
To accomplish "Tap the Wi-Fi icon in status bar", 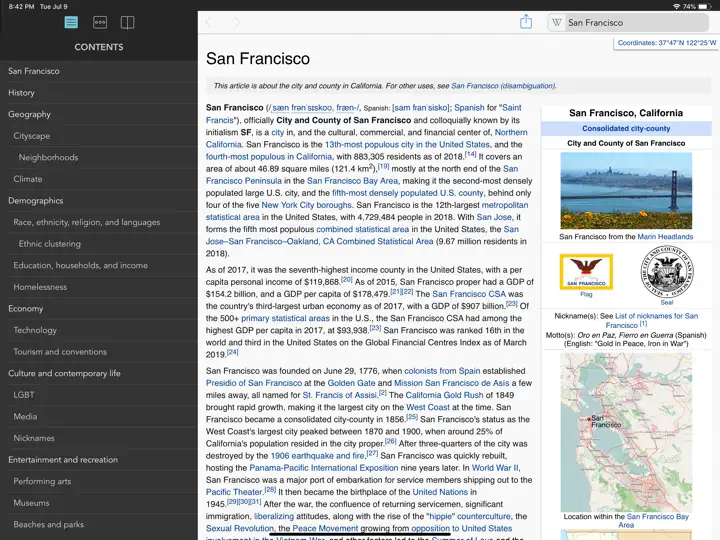I will (676, 6).
